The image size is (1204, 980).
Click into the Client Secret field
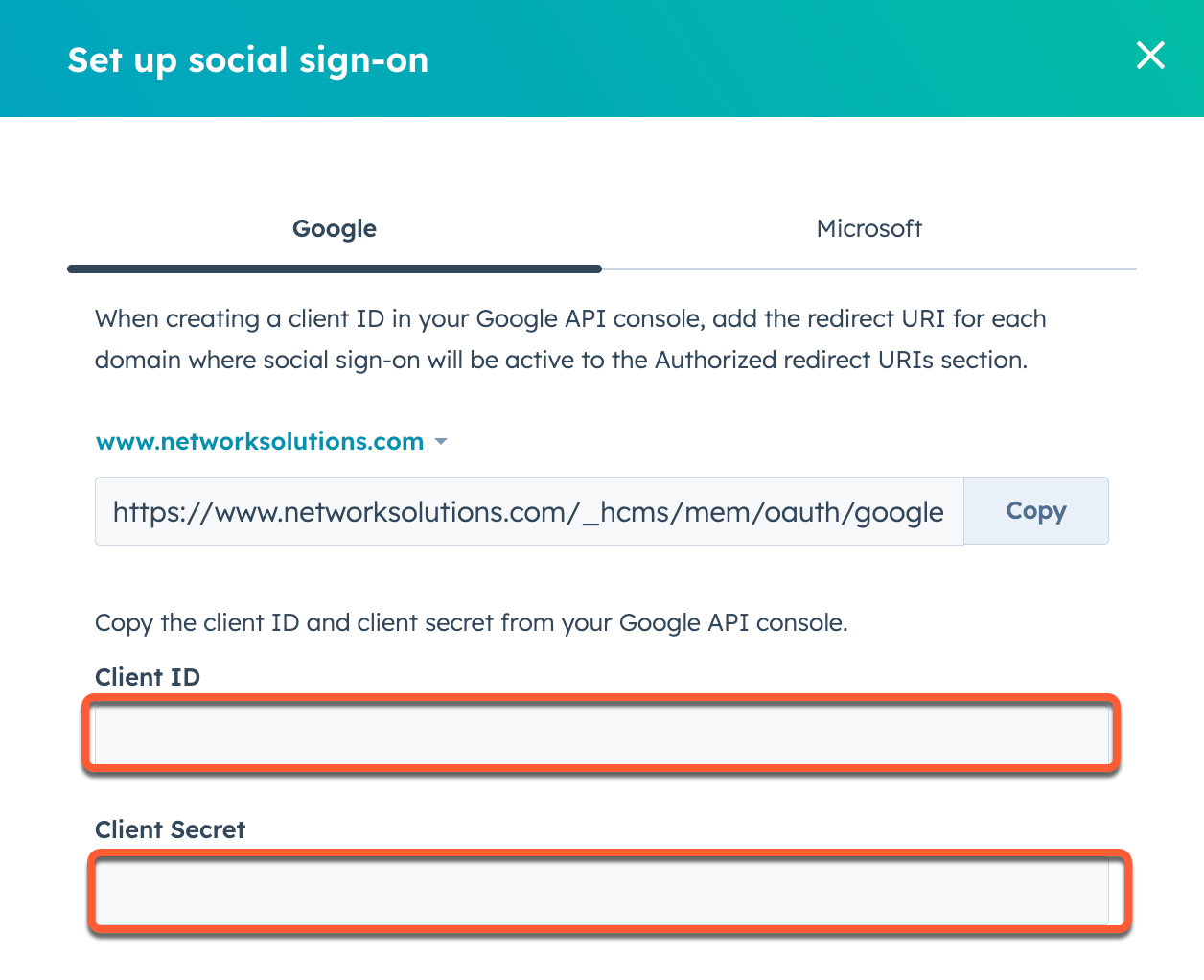click(x=602, y=891)
